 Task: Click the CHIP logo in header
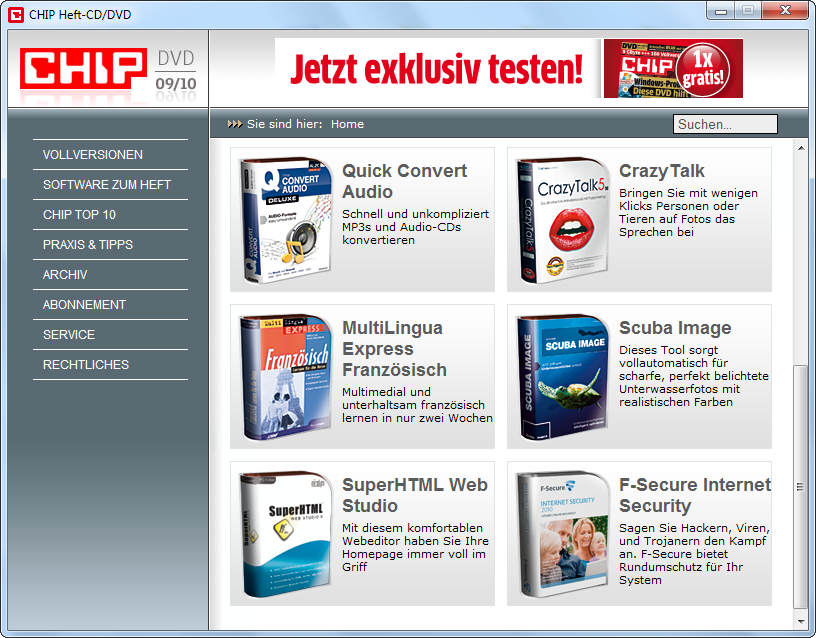point(82,70)
